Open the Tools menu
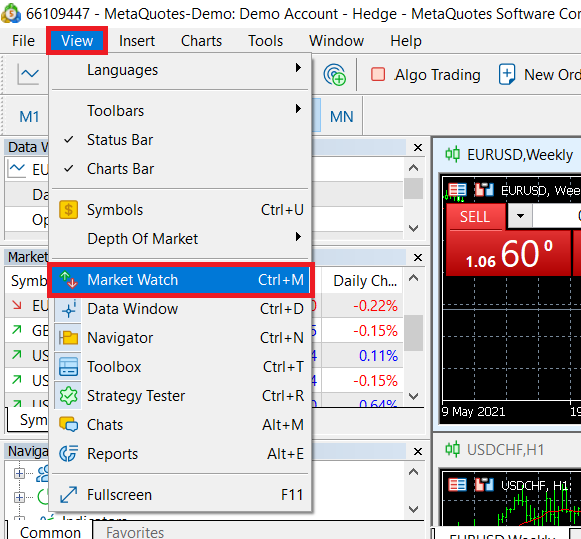Screen dimensions: 581x539 265,41
